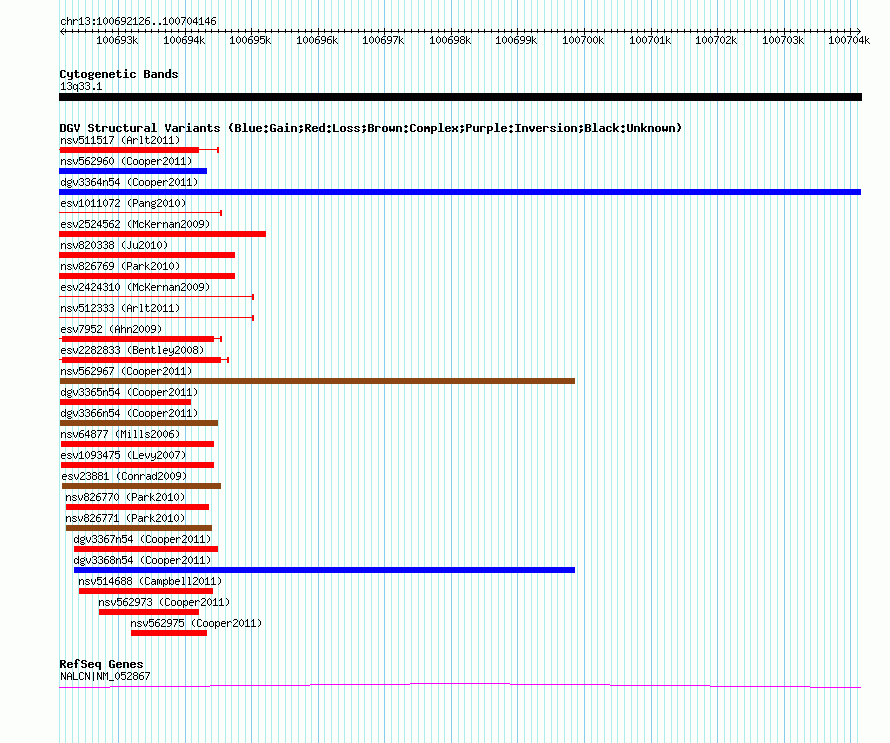
Task: Click the nsv511517 (Arlt2011) variant label
Action: click(120, 140)
